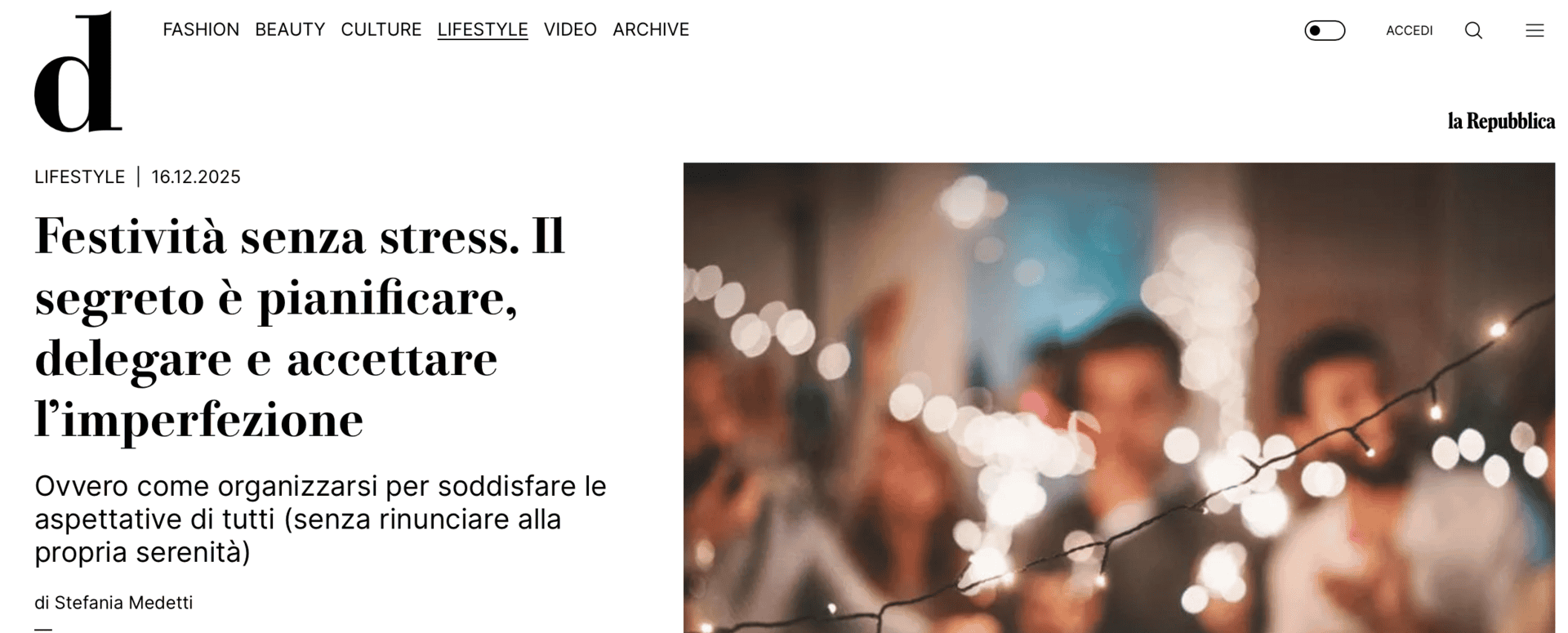Open the underlined LIFESTYLE nav item

pos(483,29)
